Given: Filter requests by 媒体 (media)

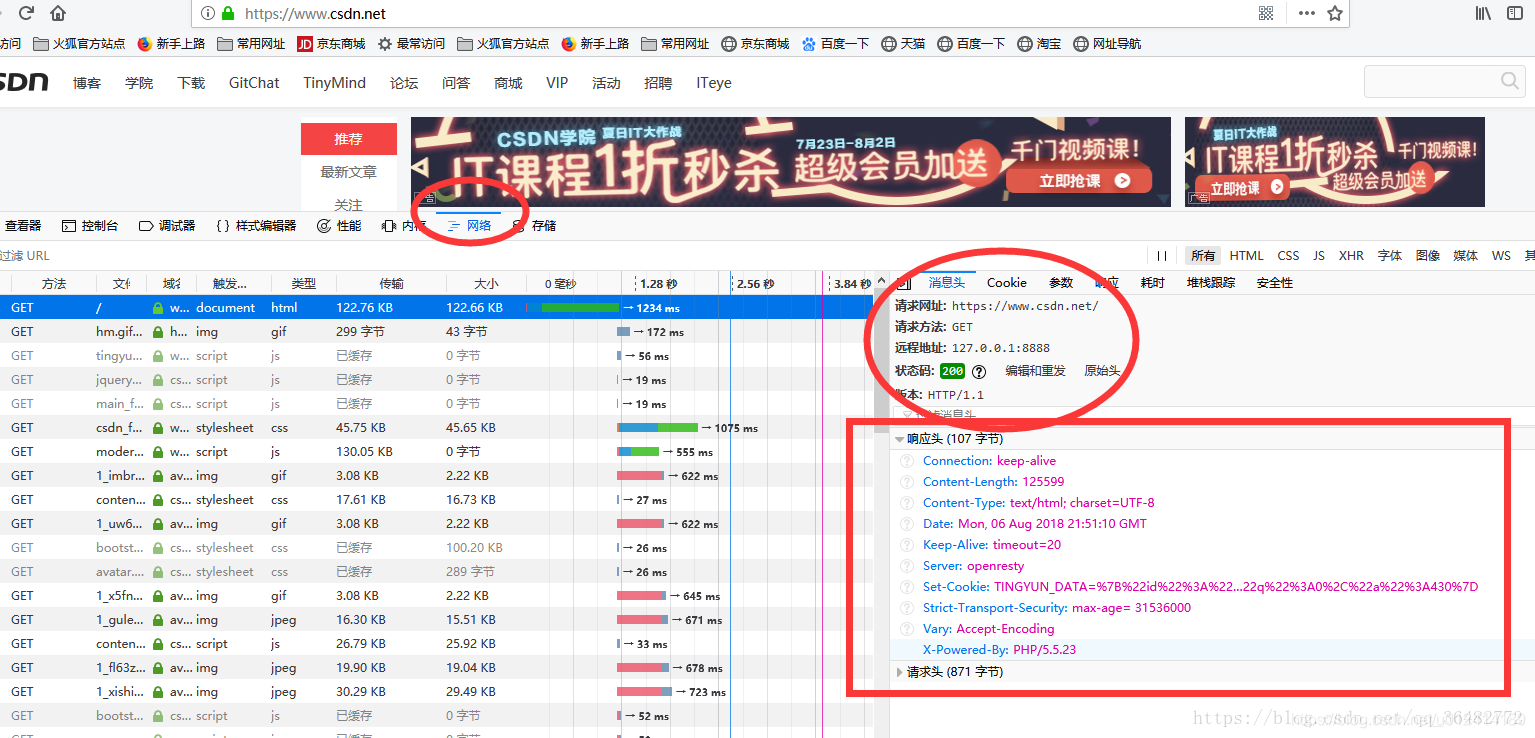Looking at the screenshot, I should (1466, 256).
